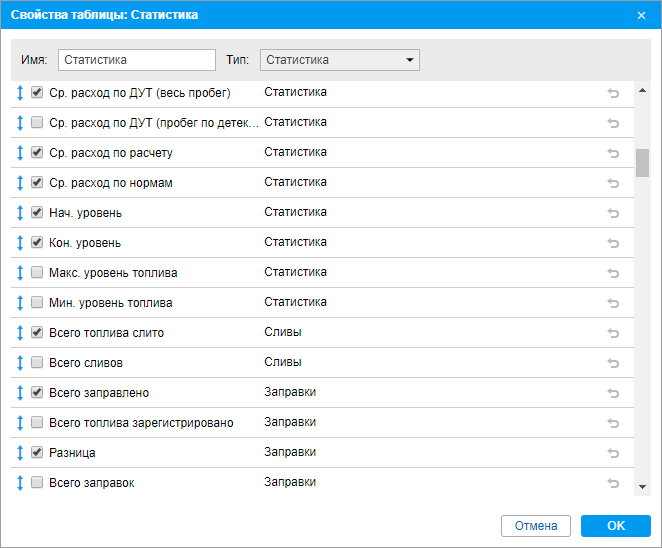Click the scrollbar up arrow
Image resolution: width=662 pixels, height=548 pixels.
click(x=642, y=90)
